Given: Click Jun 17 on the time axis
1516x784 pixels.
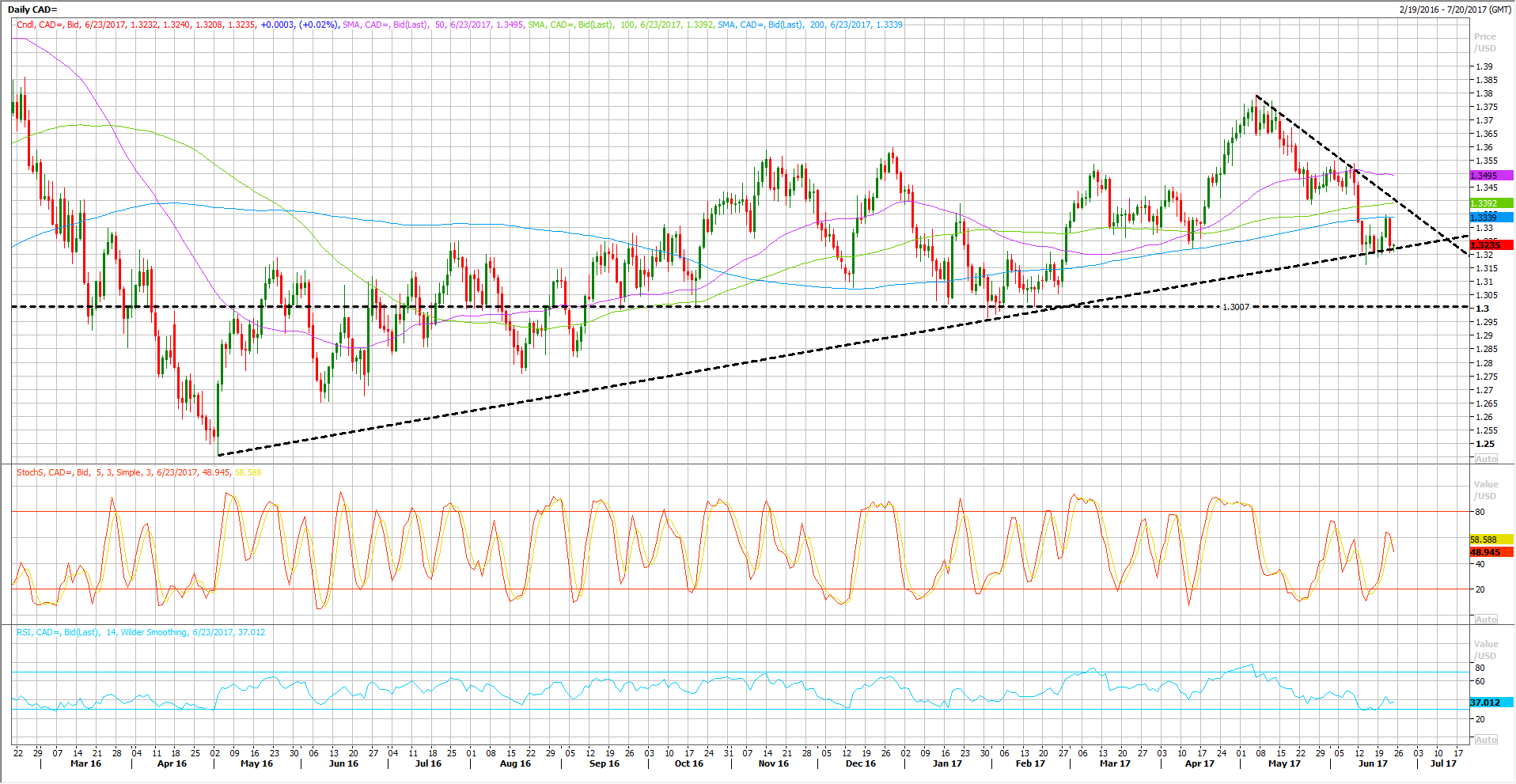Looking at the screenshot, I should coord(1372,763).
